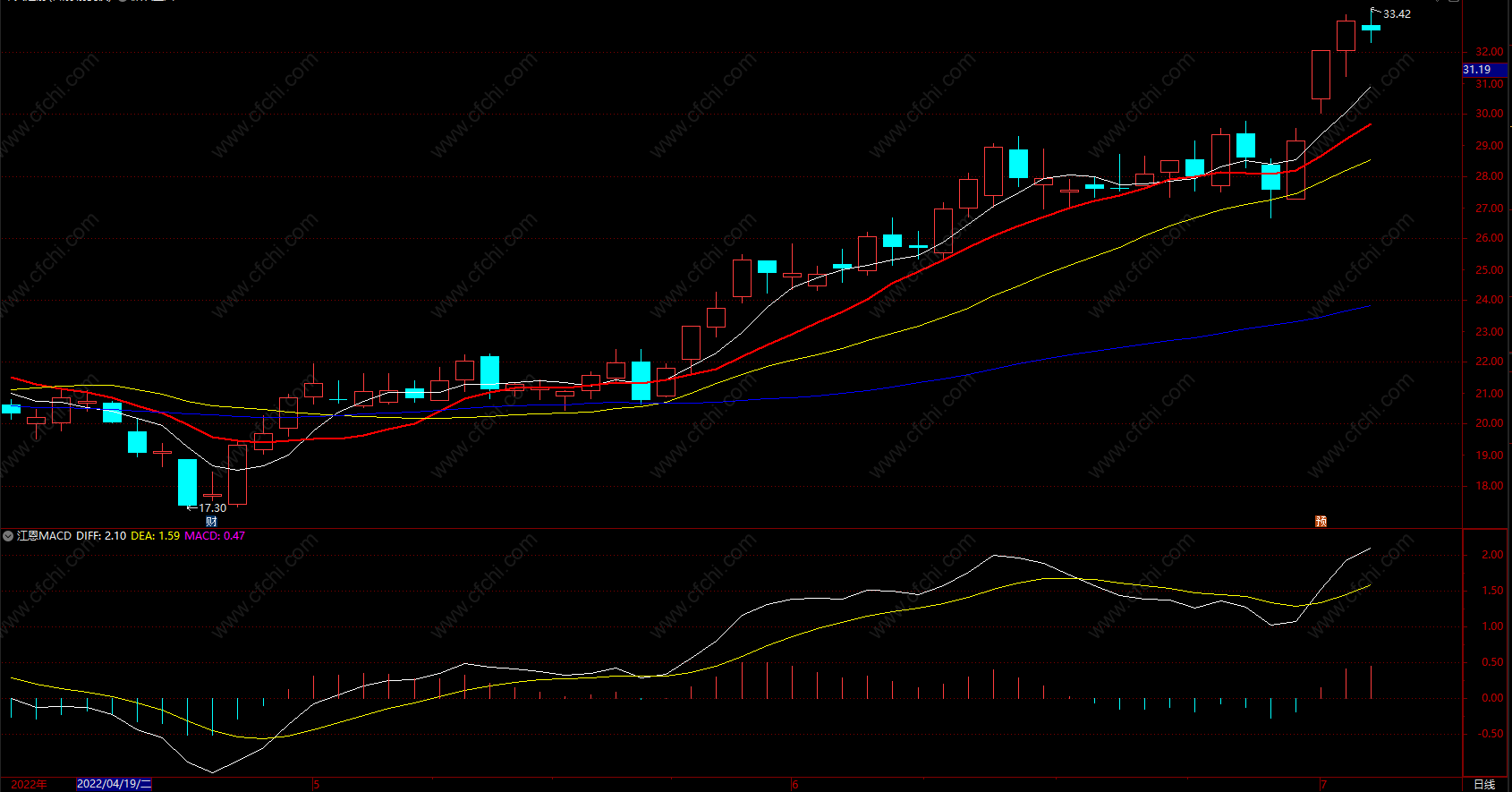The width and height of the screenshot is (1512, 792).
Task: Click the month 6 timeline marker
Action: click(794, 785)
